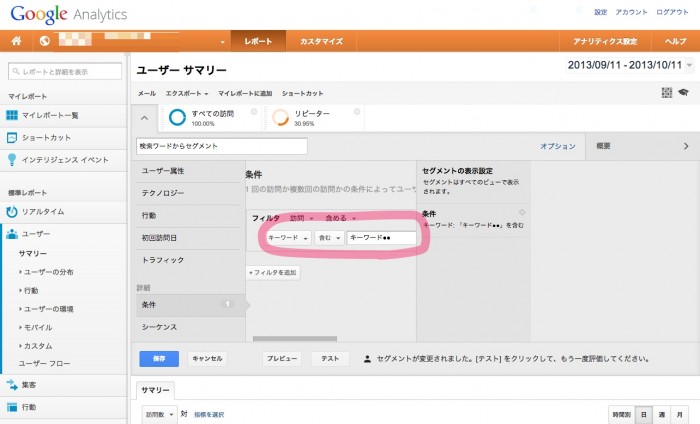Click the graduation cap education icon
This screenshot has height=424, width=700.
(x=683, y=92)
